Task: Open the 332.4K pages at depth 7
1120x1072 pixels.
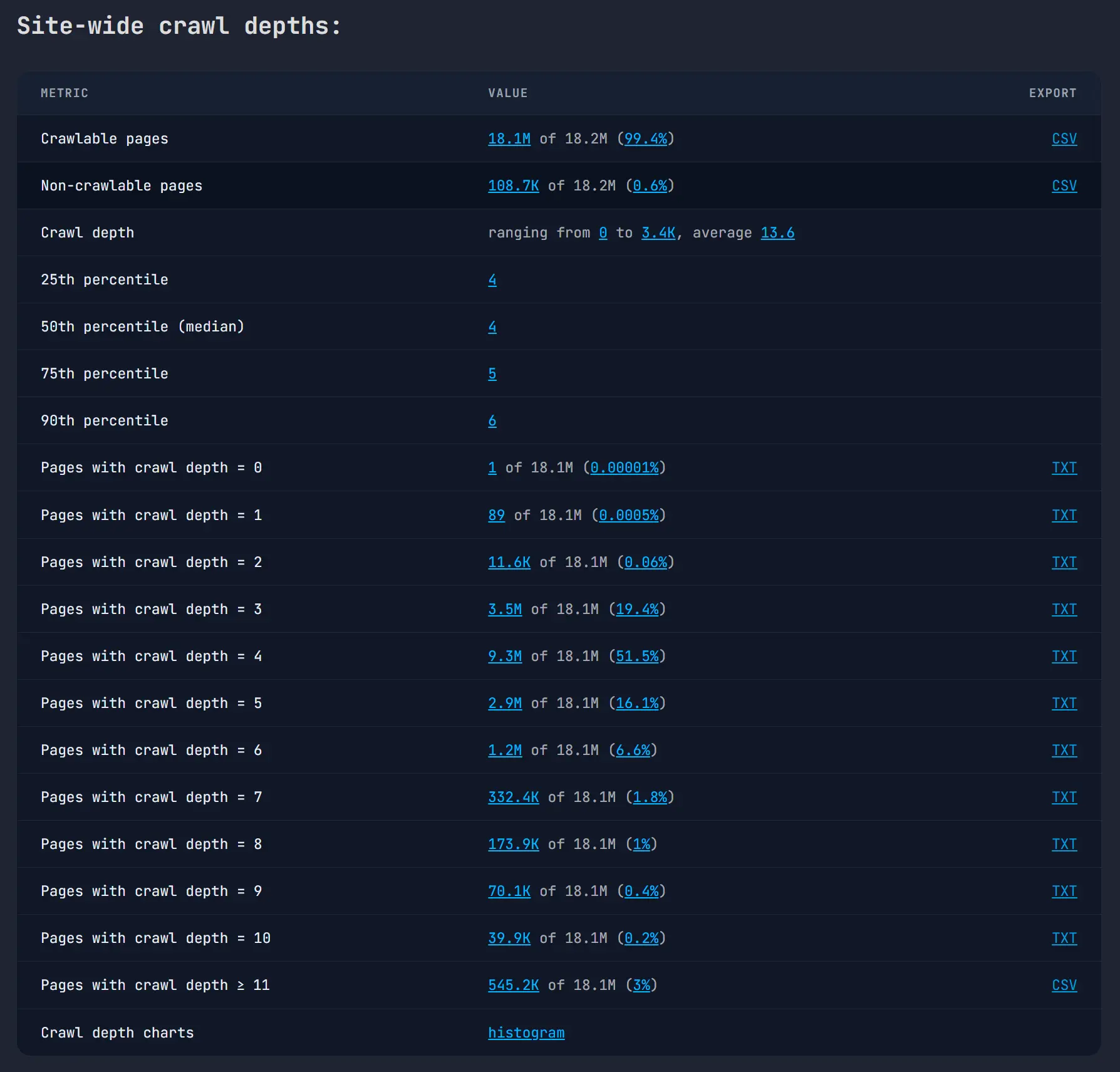Action: pyautogui.click(x=514, y=797)
